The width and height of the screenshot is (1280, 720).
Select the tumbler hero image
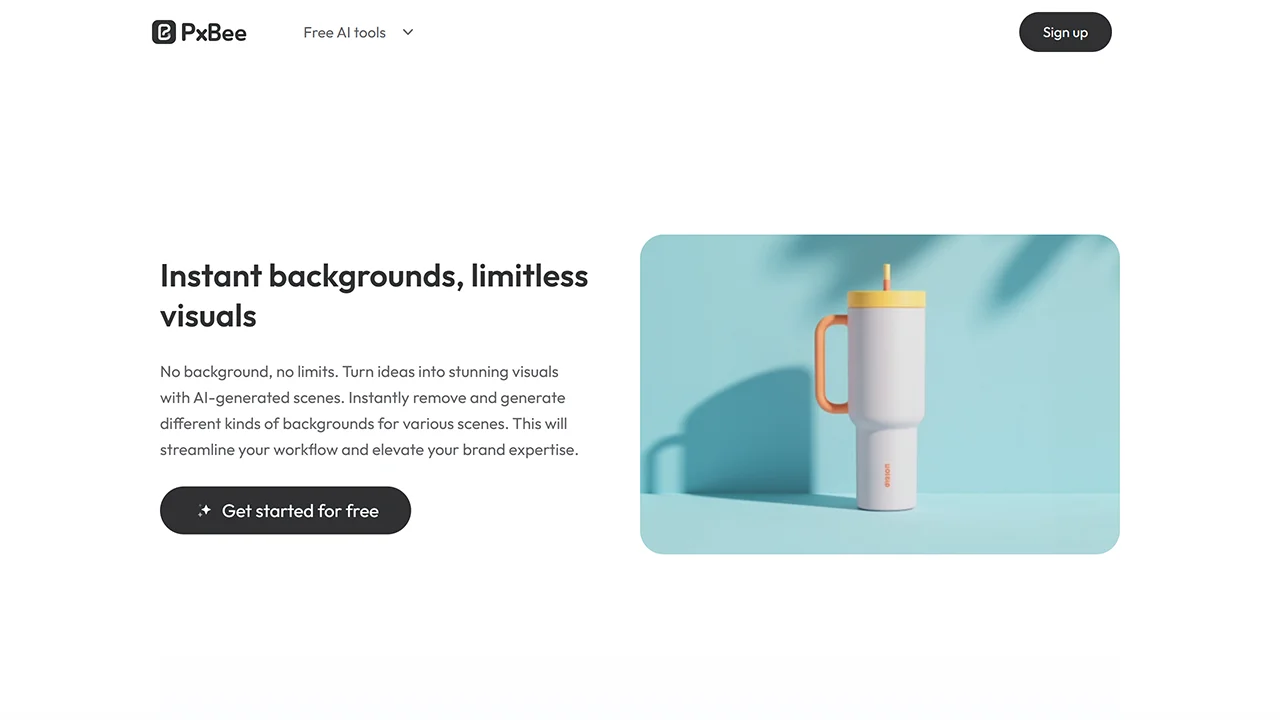click(x=880, y=394)
